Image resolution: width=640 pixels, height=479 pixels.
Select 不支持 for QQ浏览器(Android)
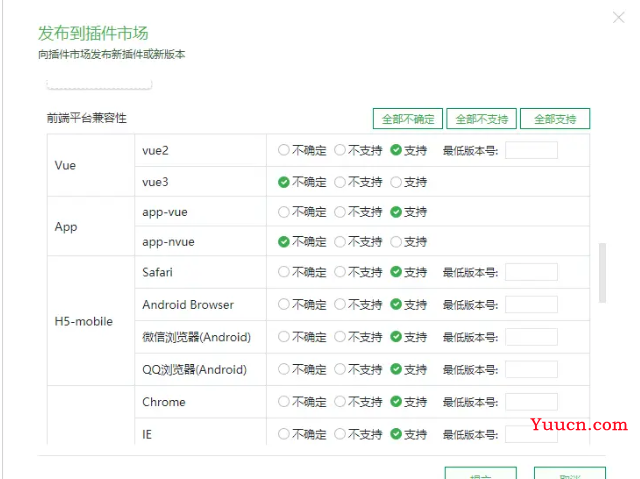340,369
